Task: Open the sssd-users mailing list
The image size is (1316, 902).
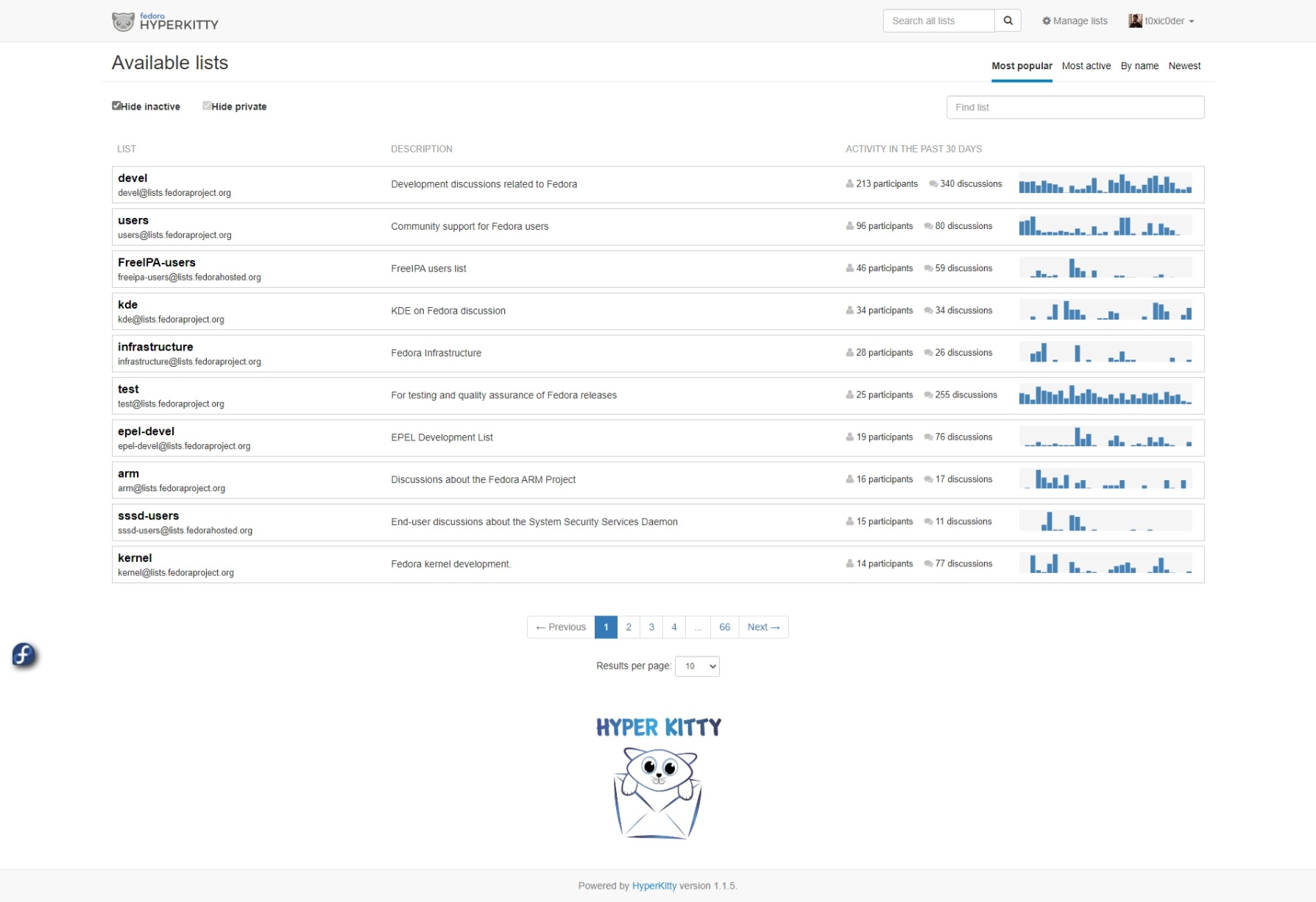Action: click(148, 515)
